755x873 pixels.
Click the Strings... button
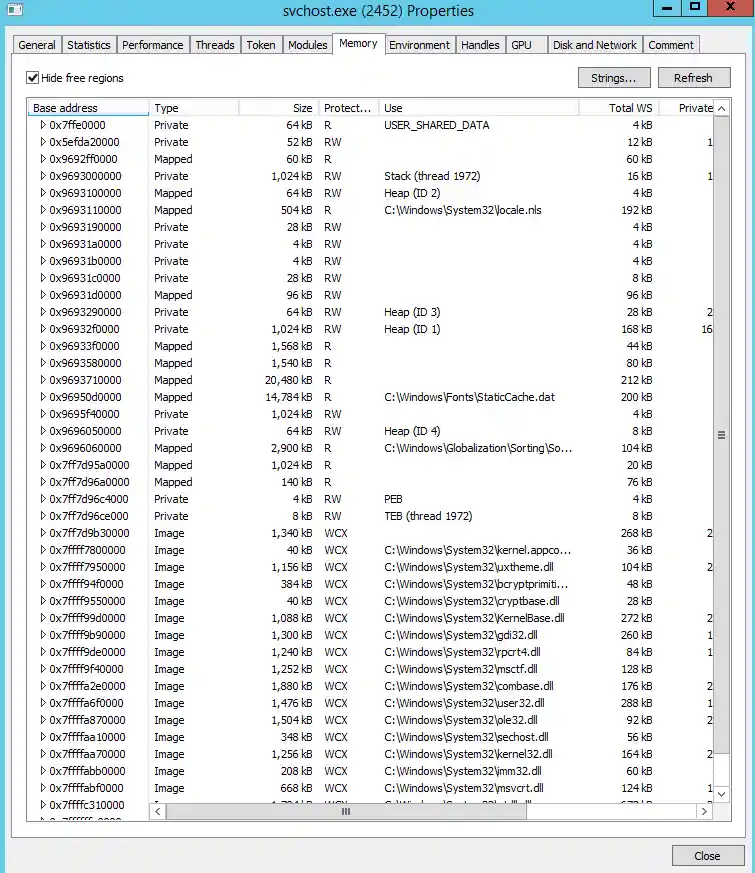(613, 78)
